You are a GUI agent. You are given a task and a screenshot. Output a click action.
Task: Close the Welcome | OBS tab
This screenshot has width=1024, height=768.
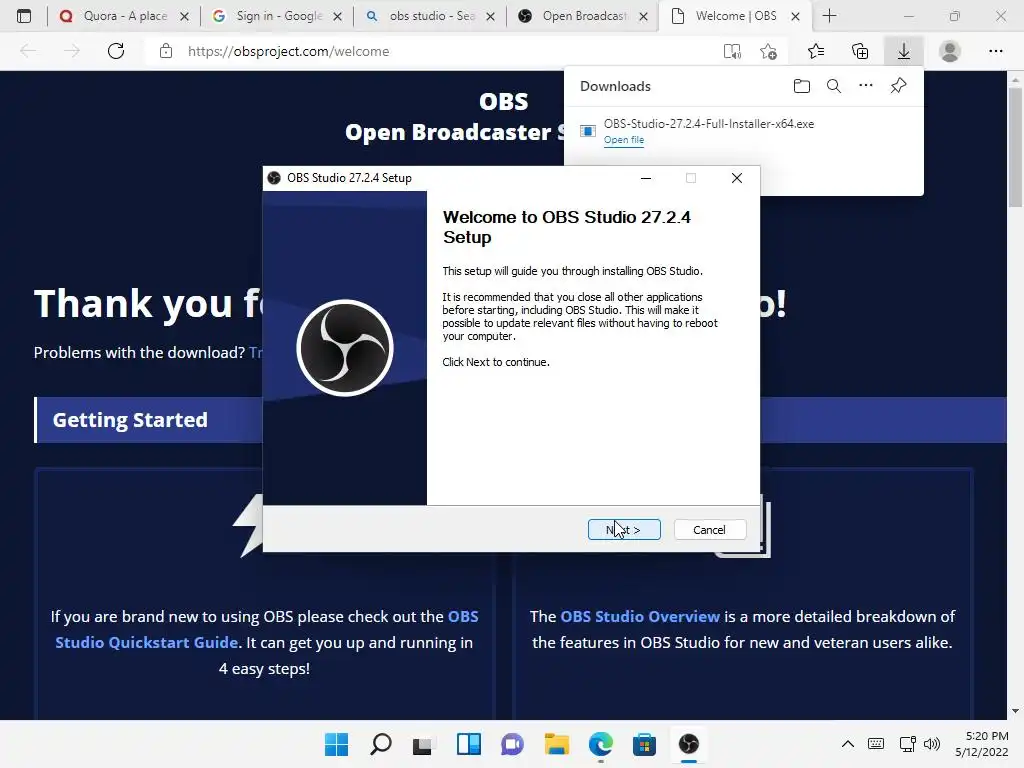pos(795,16)
